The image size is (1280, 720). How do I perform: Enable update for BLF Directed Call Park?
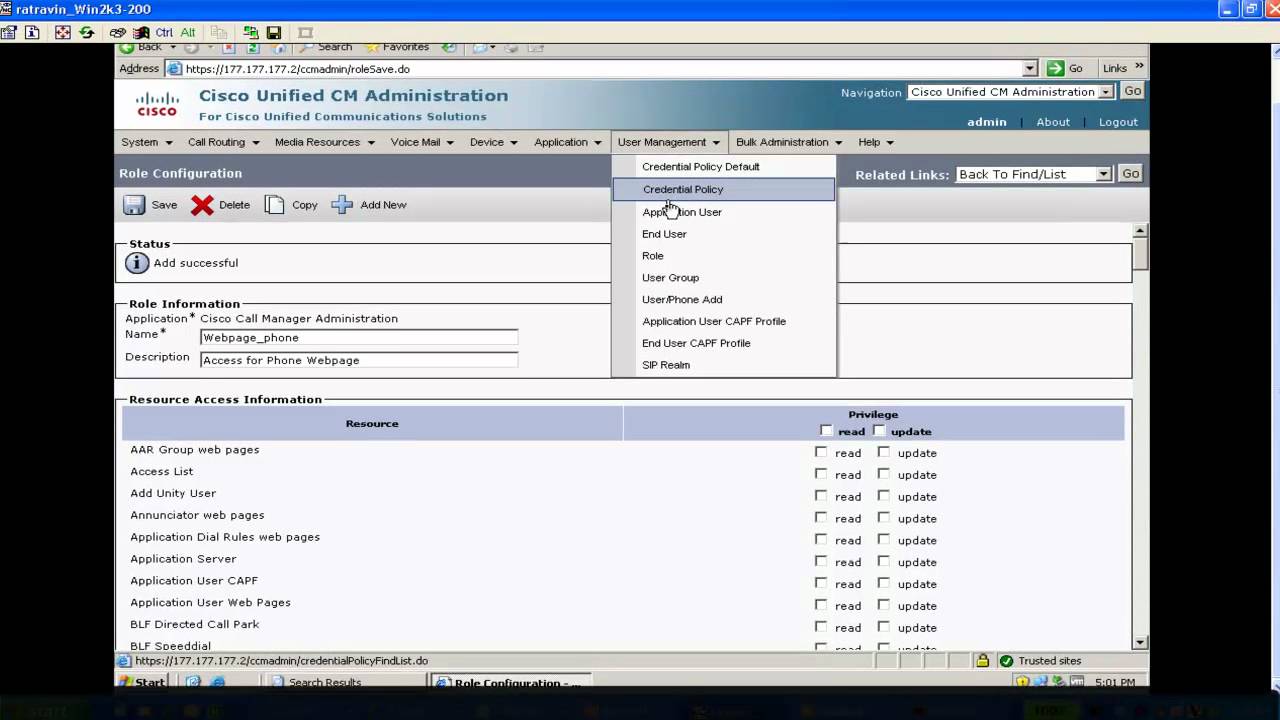pyautogui.click(x=883, y=627)
